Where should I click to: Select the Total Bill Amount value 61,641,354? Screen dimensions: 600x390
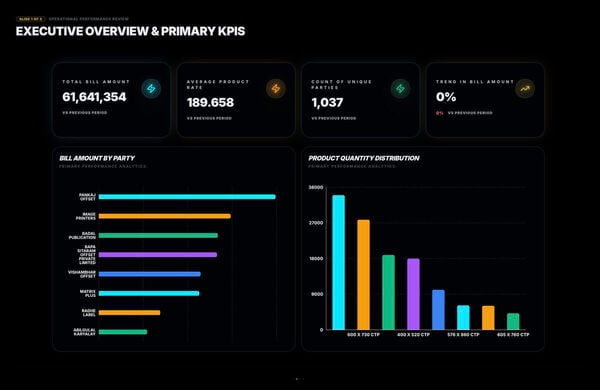pyautogui.click(x=94, y=97)
